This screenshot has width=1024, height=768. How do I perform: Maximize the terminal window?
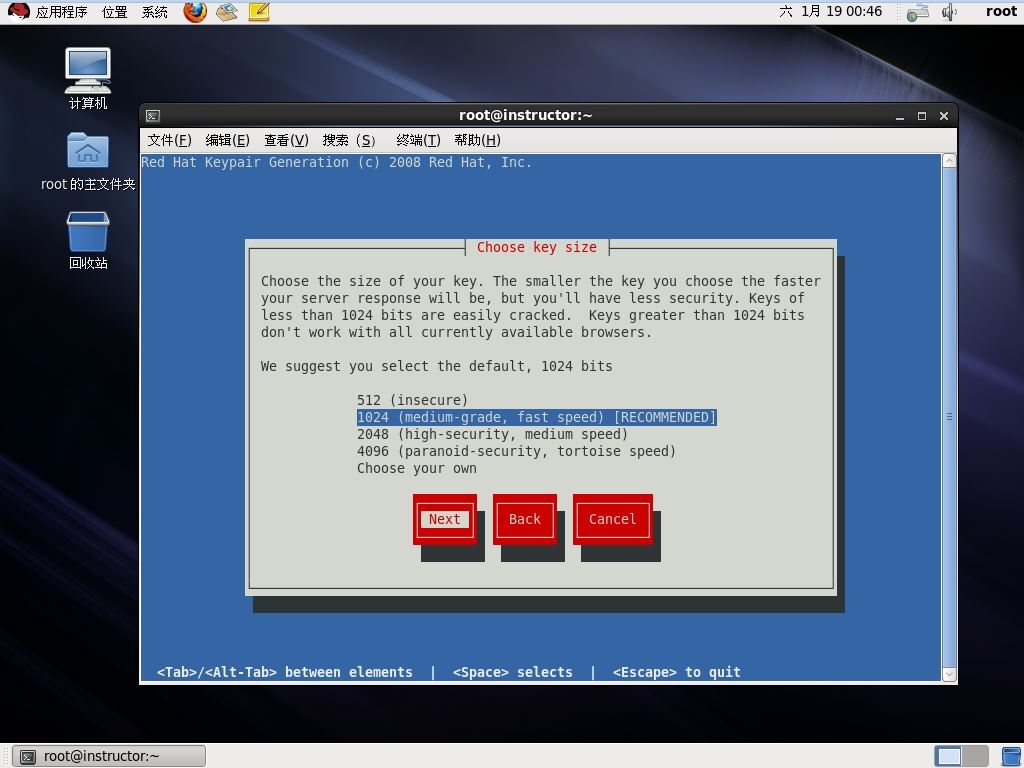click(x=922, y=116)
